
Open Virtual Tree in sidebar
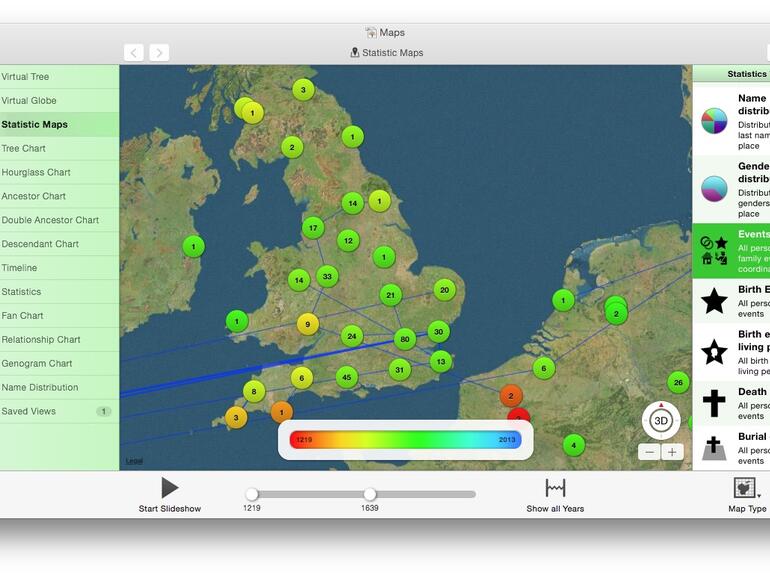pos(59,77)
